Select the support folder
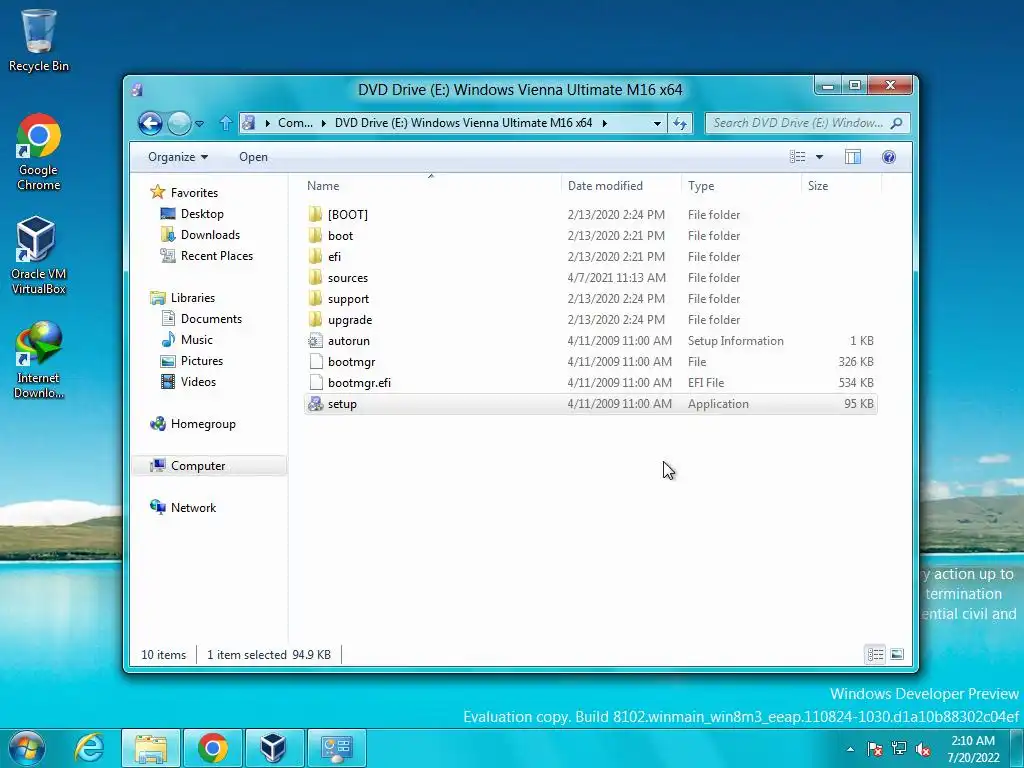Viewport: 1024px width, 768px height. coord(590,298)
